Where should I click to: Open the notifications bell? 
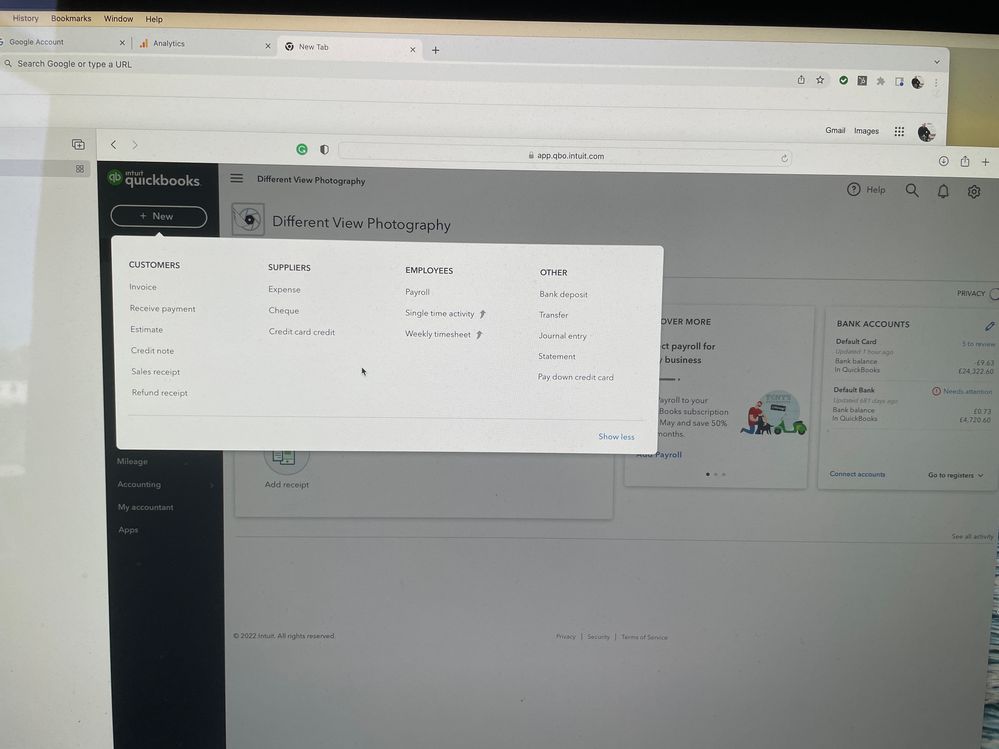click(943, 191)
